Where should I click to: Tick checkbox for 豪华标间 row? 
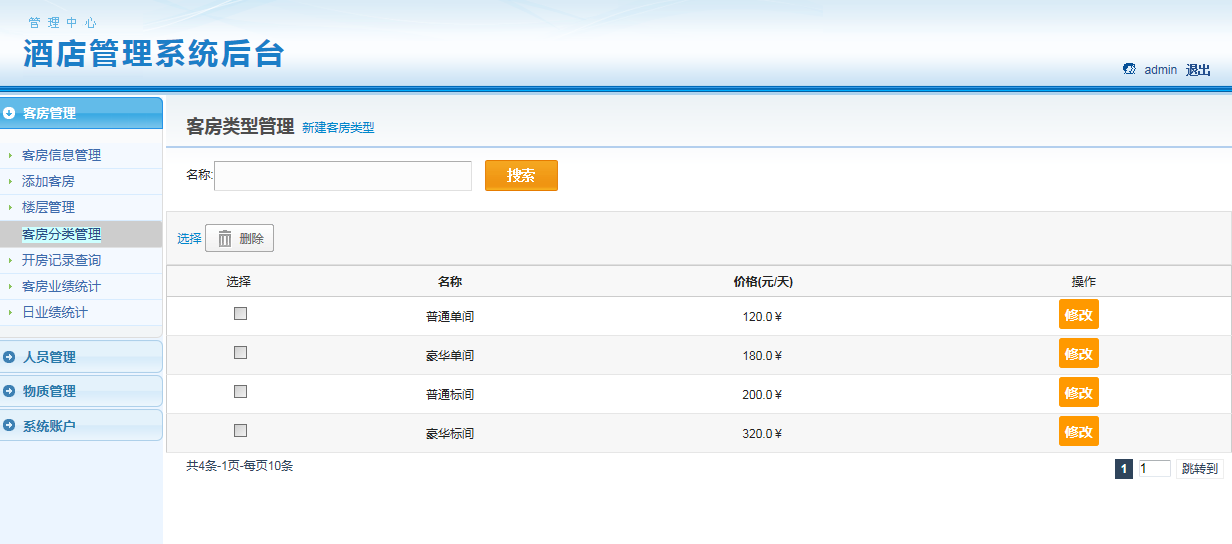240,430
